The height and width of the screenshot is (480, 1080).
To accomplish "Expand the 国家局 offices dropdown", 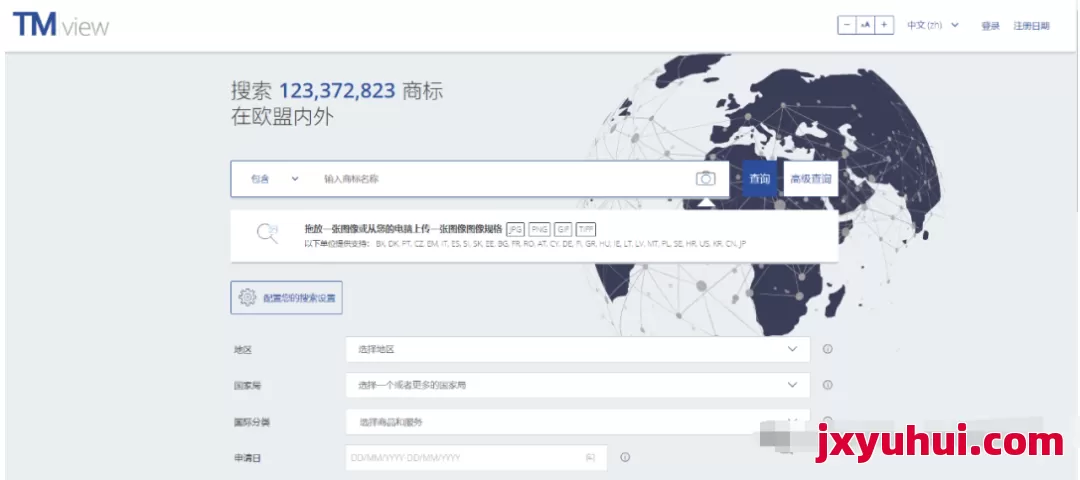I will coord(578,385).
